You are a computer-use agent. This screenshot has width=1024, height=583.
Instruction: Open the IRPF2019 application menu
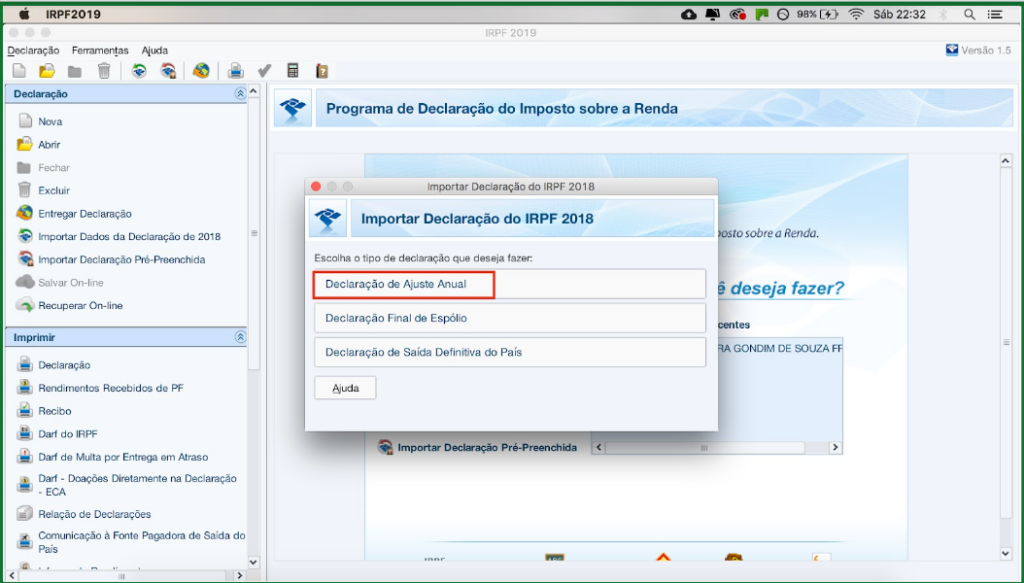tap(73, 14)
